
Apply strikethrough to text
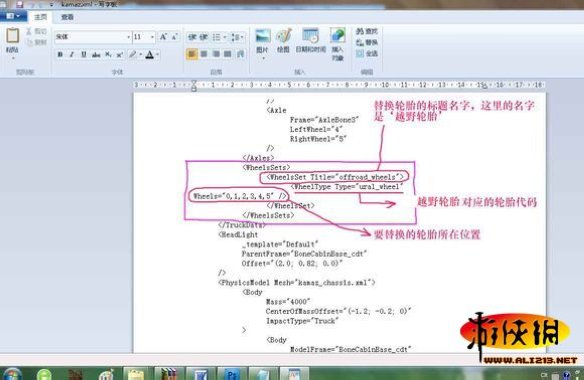tap(96, 54)
